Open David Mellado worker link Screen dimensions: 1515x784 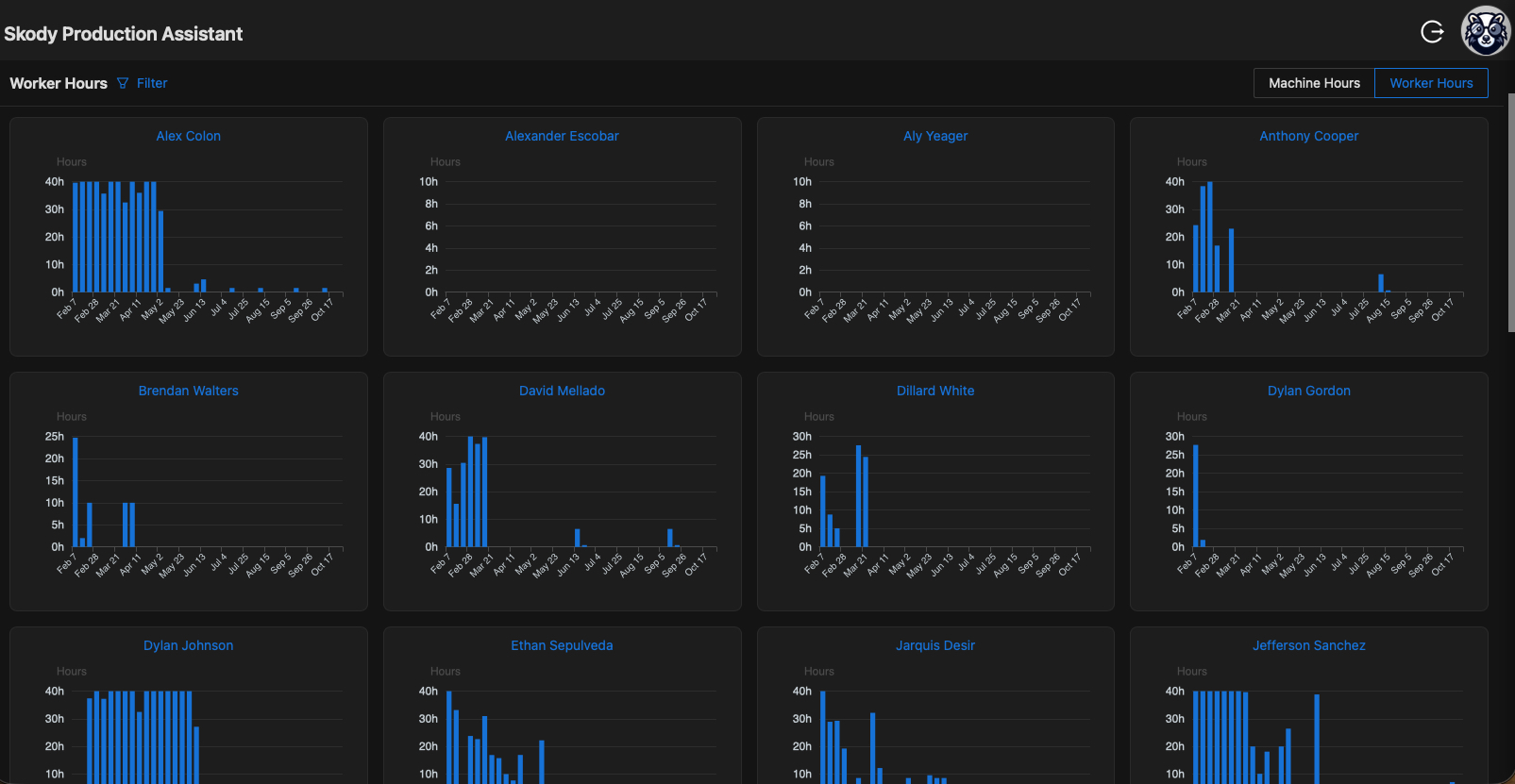tap(562, 391)
